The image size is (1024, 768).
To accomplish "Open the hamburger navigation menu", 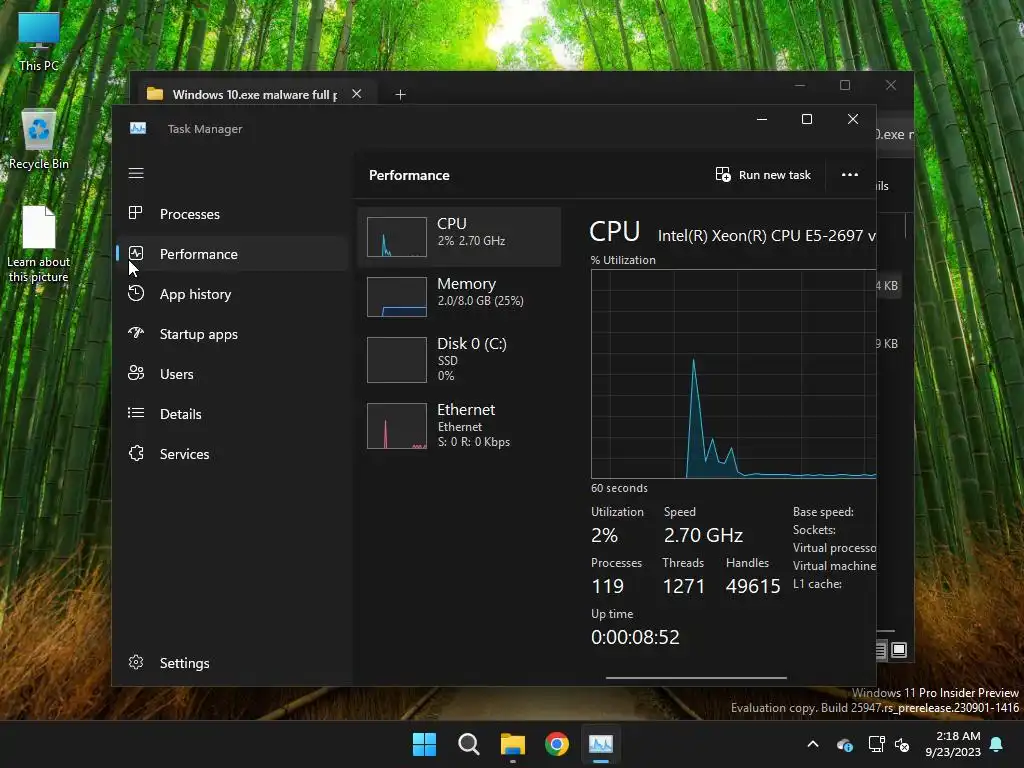I will 136,173.
